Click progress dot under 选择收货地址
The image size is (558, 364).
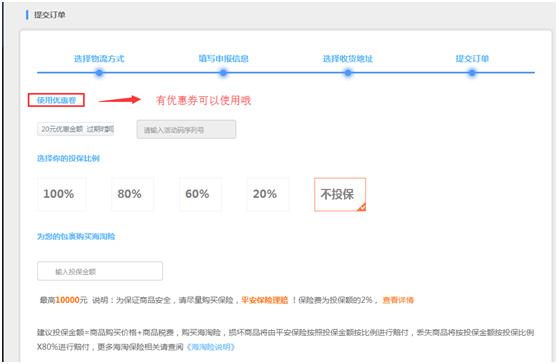[348, 73]
